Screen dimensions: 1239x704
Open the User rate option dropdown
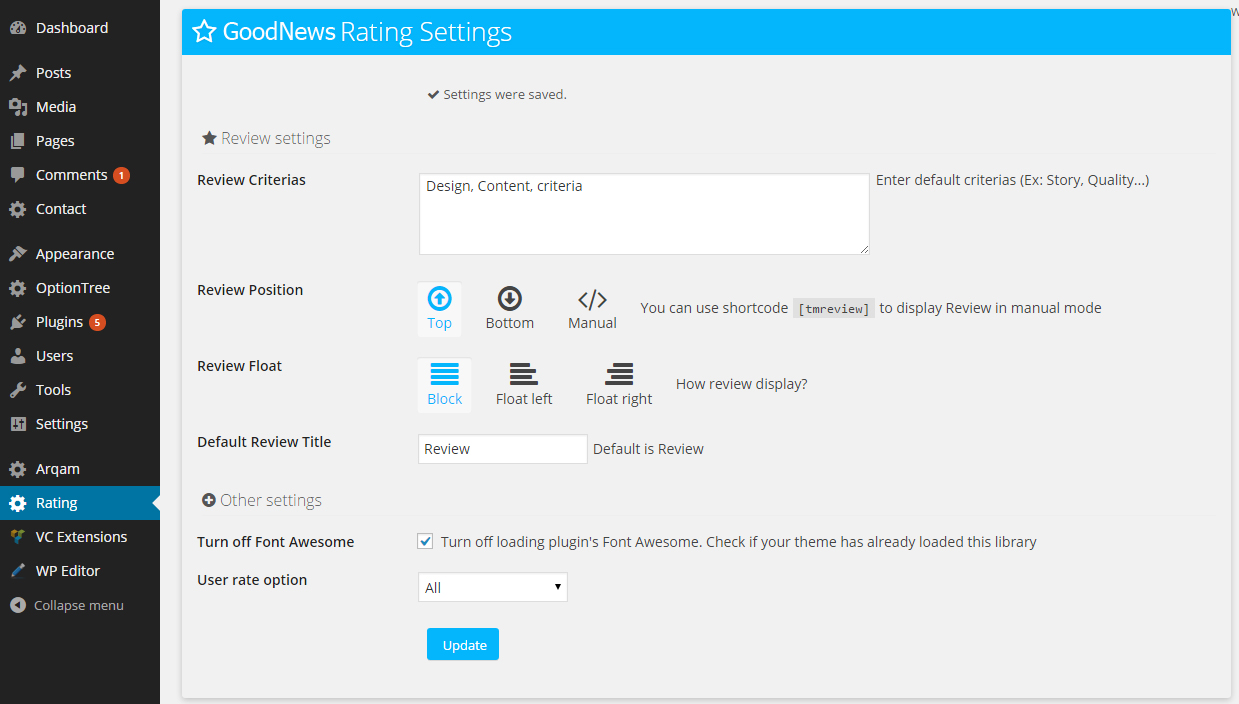pyautogui.click(x=492, y=588)
